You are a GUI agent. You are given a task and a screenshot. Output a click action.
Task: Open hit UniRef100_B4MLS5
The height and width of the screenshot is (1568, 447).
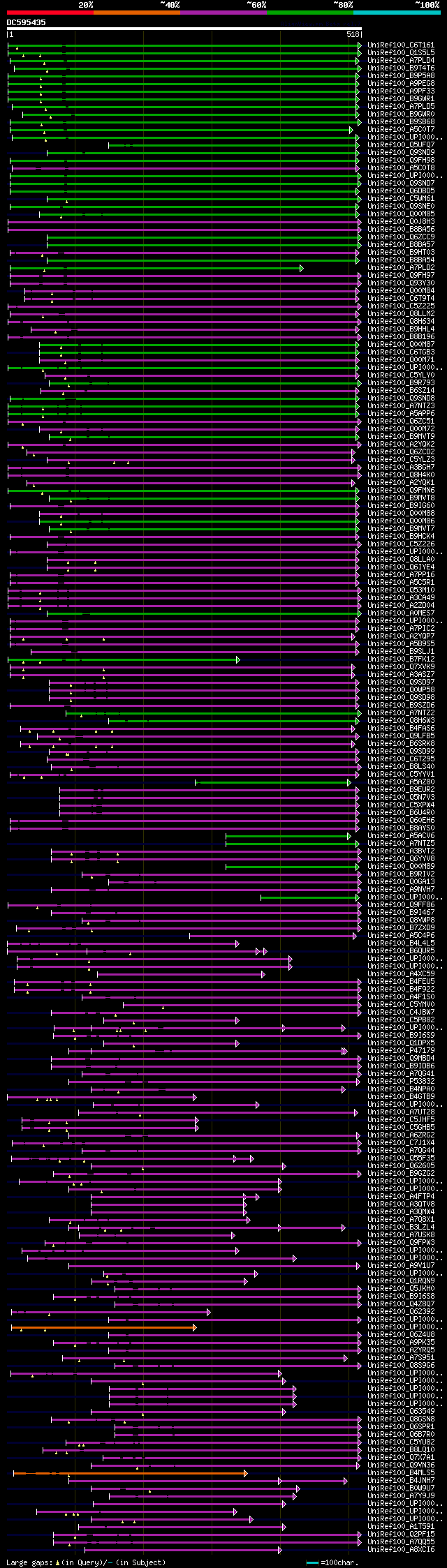(401, 1473)
